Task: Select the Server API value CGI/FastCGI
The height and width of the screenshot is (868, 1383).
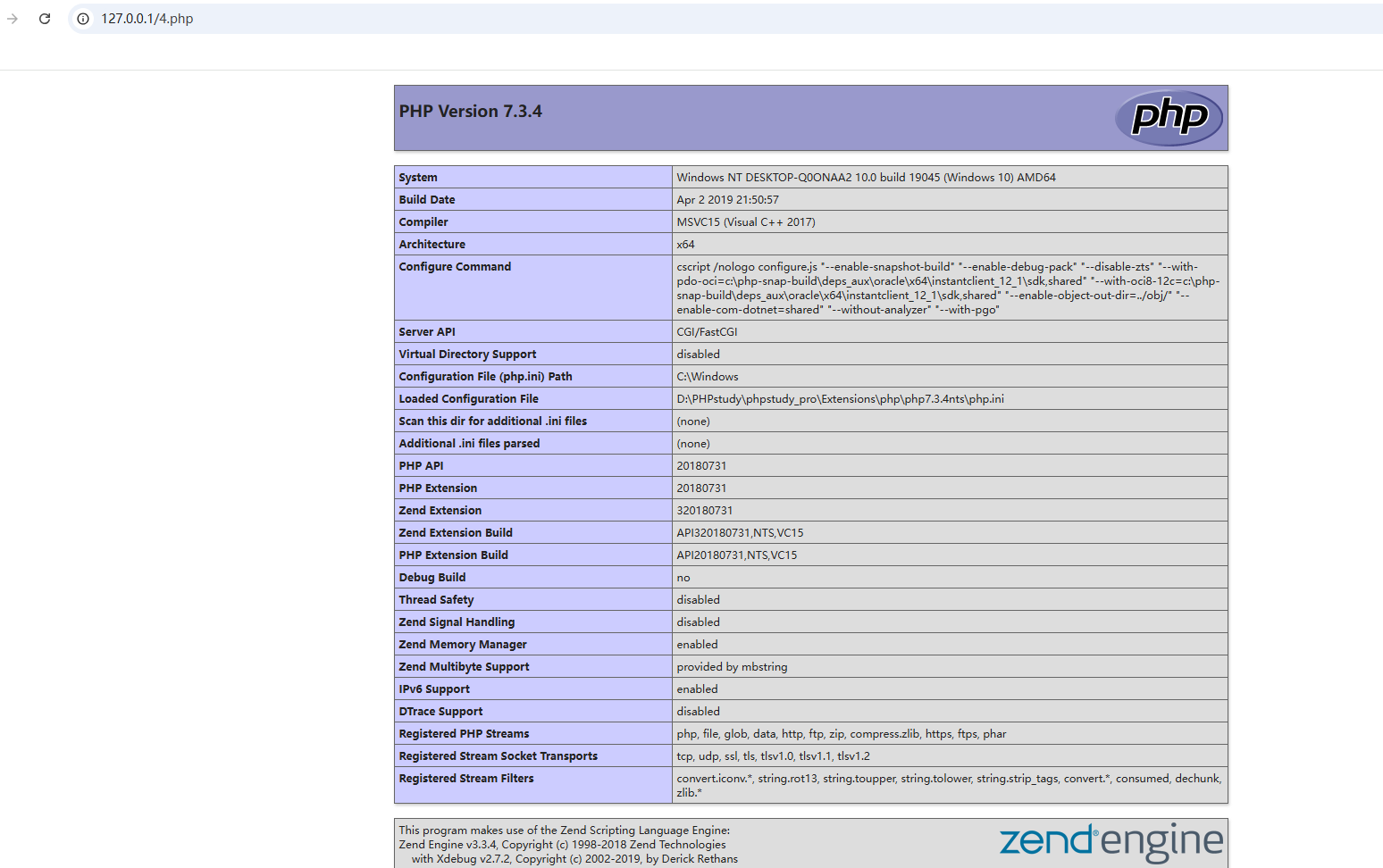Action: coord(707,332)
